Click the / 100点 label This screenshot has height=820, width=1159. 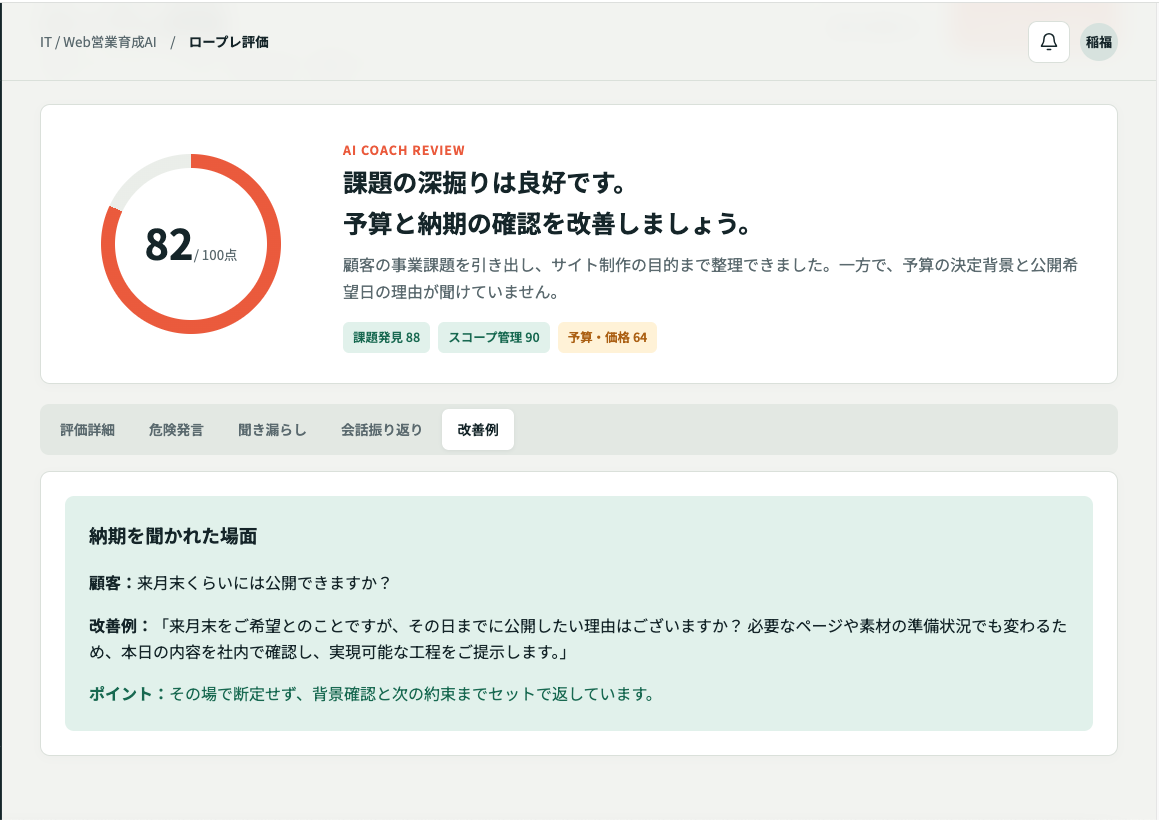tap(216, 255)
